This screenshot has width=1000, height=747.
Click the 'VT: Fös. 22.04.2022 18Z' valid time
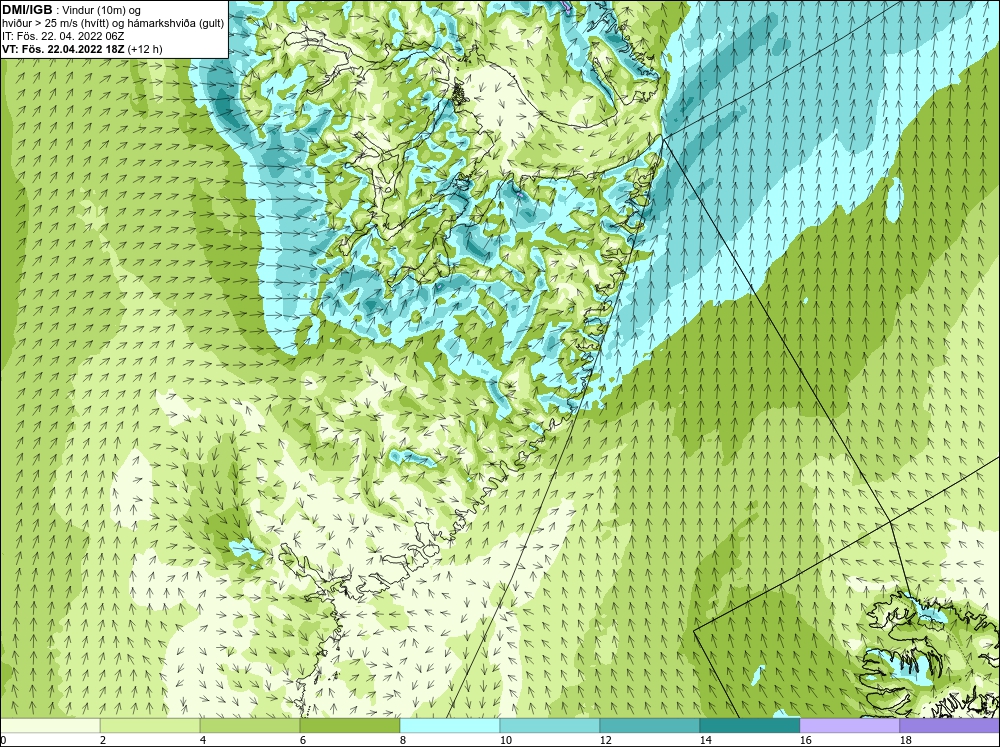point(64,48)
